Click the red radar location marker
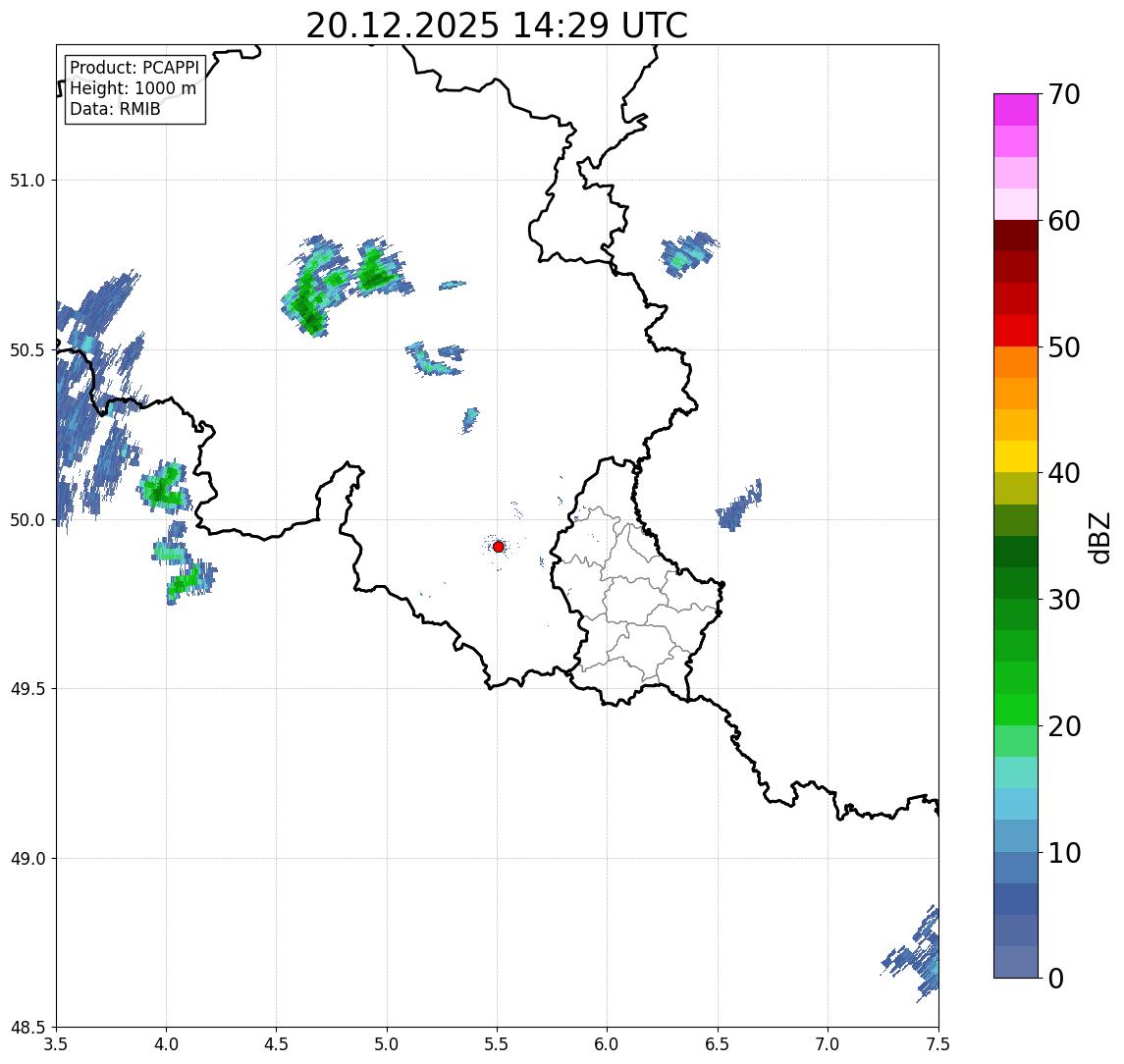Image resolution: width=1124 pixels, height=1064 pixels. tap(499, 547)
